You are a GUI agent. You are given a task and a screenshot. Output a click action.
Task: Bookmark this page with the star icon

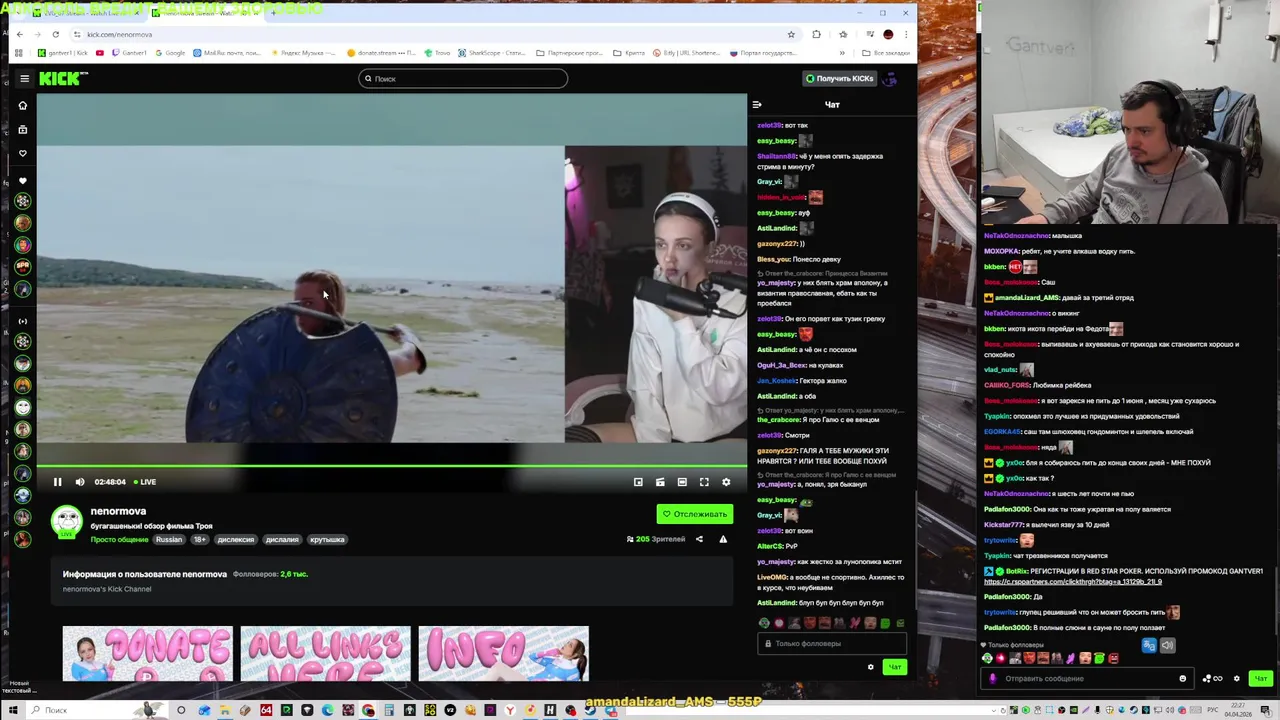point(791,34)
